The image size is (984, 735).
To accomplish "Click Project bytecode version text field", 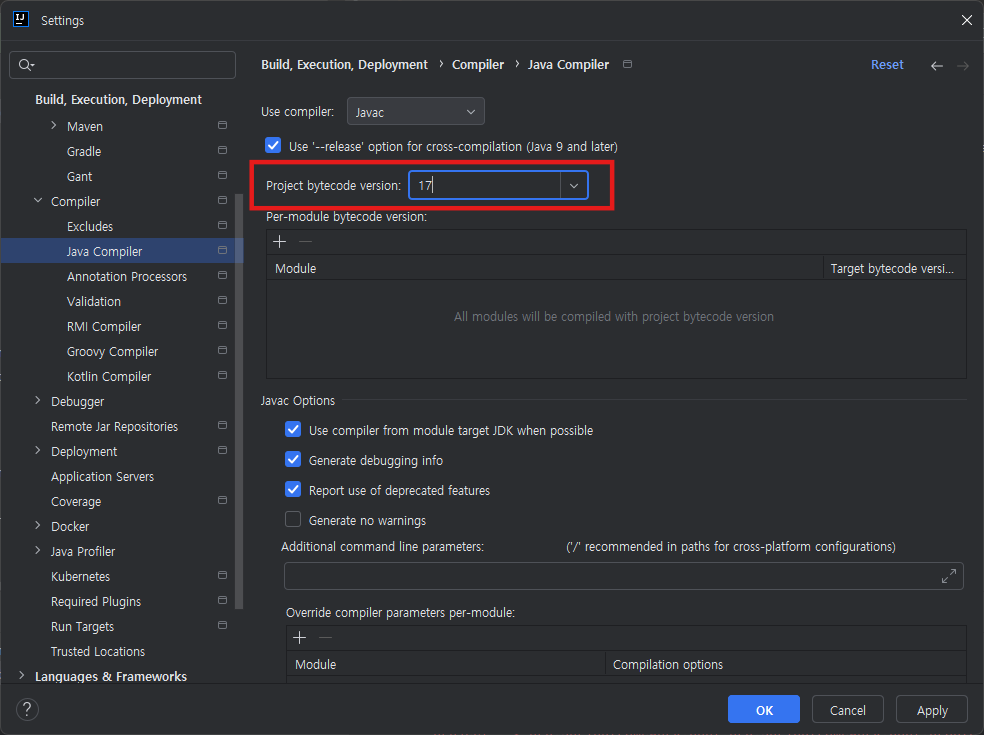I will 484,185.
